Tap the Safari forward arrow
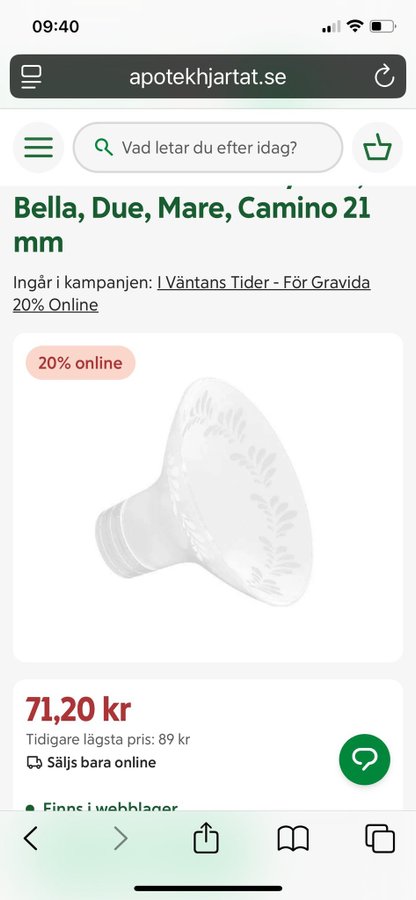416x900 pixels. (120, 839)
